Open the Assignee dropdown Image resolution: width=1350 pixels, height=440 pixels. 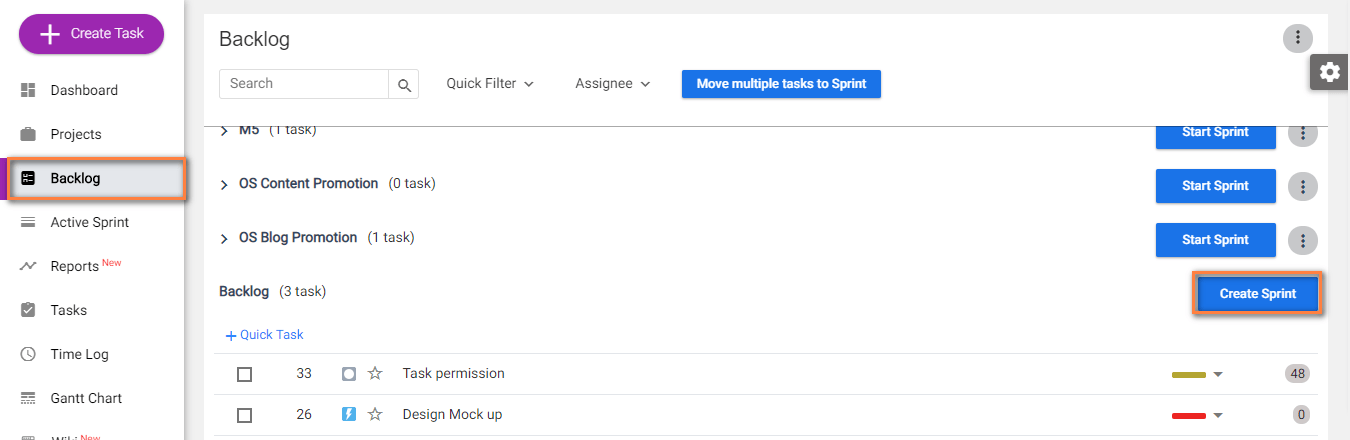click(x=613, y=84)
